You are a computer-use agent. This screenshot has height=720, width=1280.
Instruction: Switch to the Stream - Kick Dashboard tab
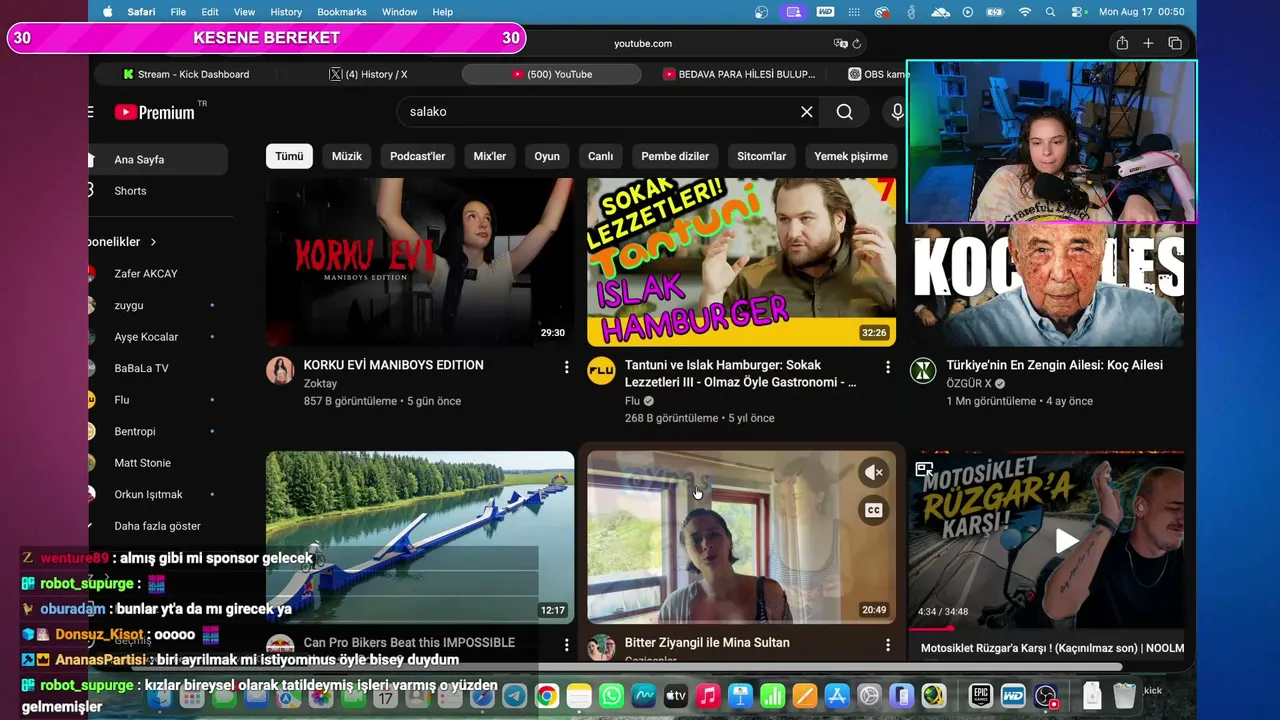pyautogui.click(x=186, y=74)
